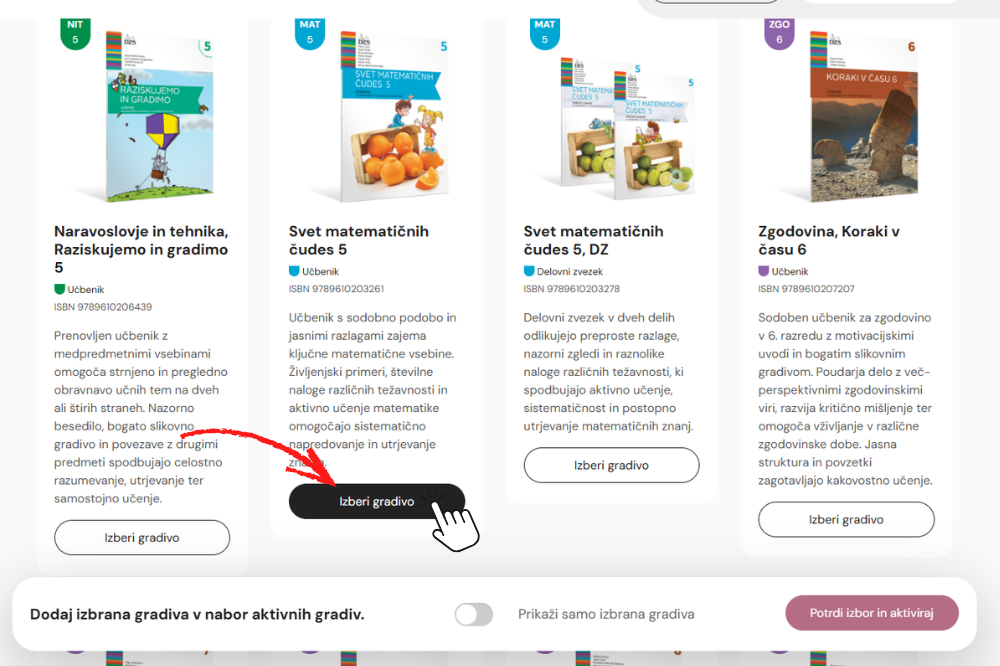Select Izberi gradivo for Zgodovina Koraki v času
Screen dimensions: 1000x666
click(x=846, y=519)
